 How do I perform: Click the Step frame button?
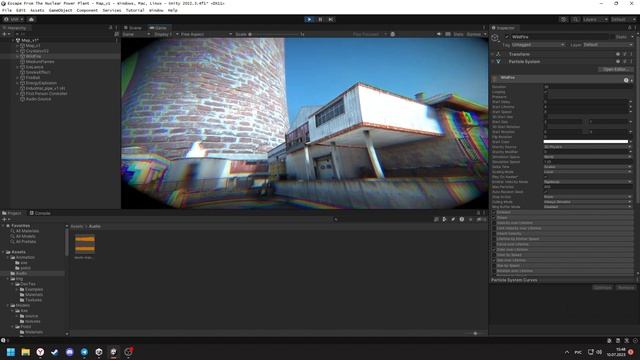[331, 19]
